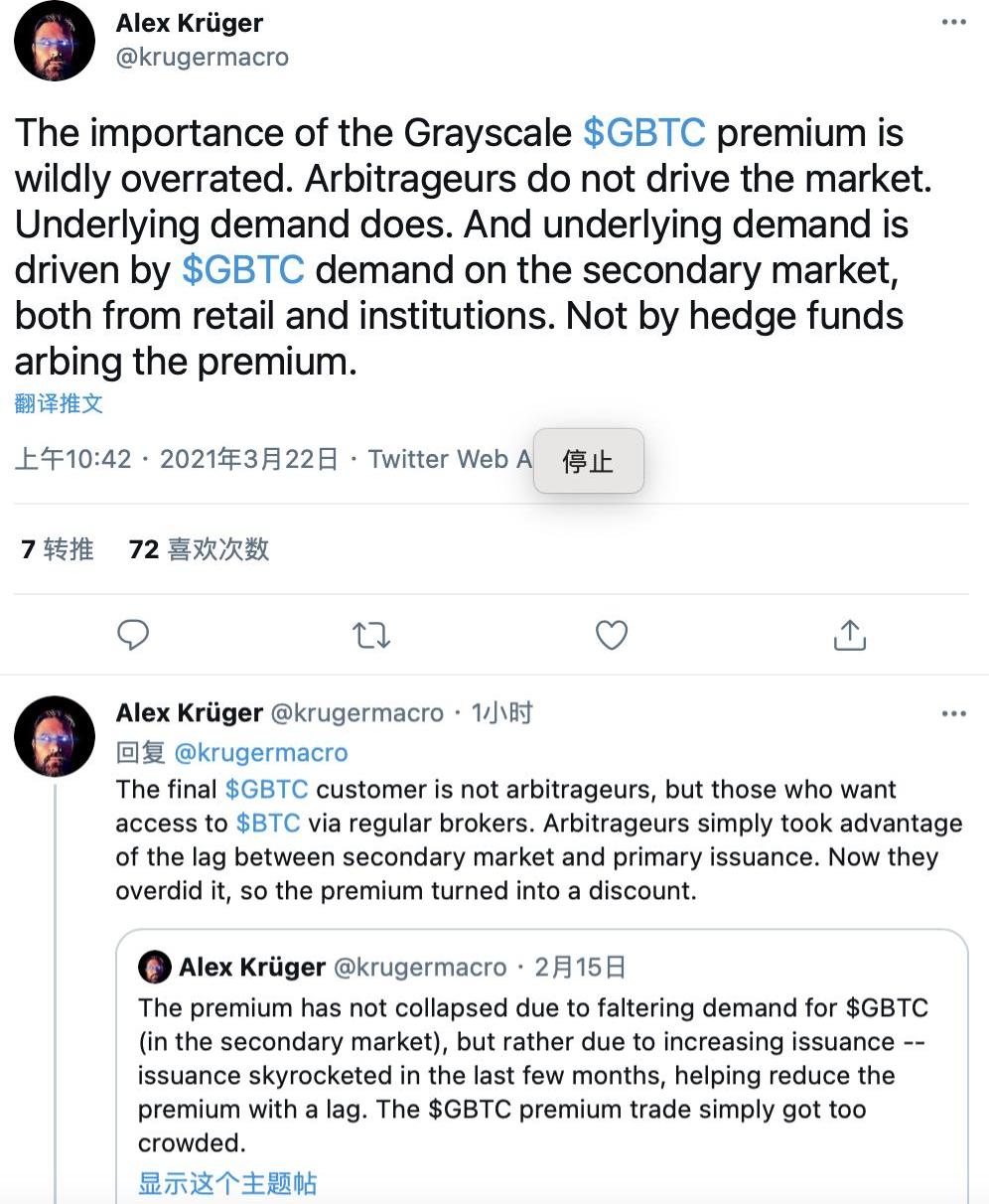The width and height of the screenshot is (989, 1204).
Task: Open main tweet's three-dot more menu
Action: 953,22
